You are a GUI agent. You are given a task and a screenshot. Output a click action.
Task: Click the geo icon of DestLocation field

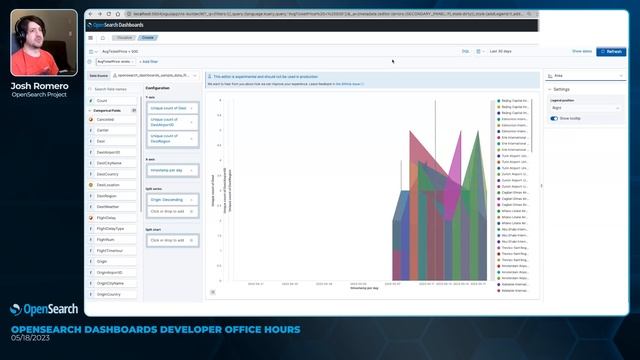[x=91, y=185]
